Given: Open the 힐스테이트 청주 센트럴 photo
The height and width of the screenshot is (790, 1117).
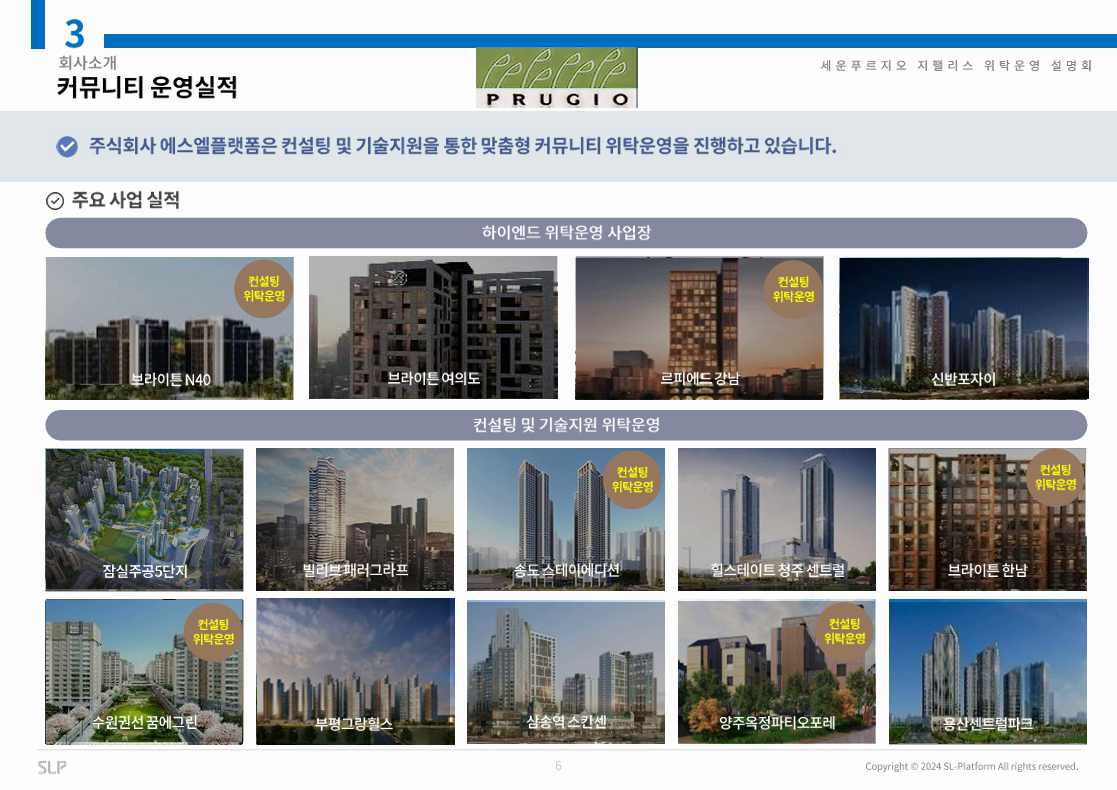Looking at the screenshot, I should click(776, 519).
